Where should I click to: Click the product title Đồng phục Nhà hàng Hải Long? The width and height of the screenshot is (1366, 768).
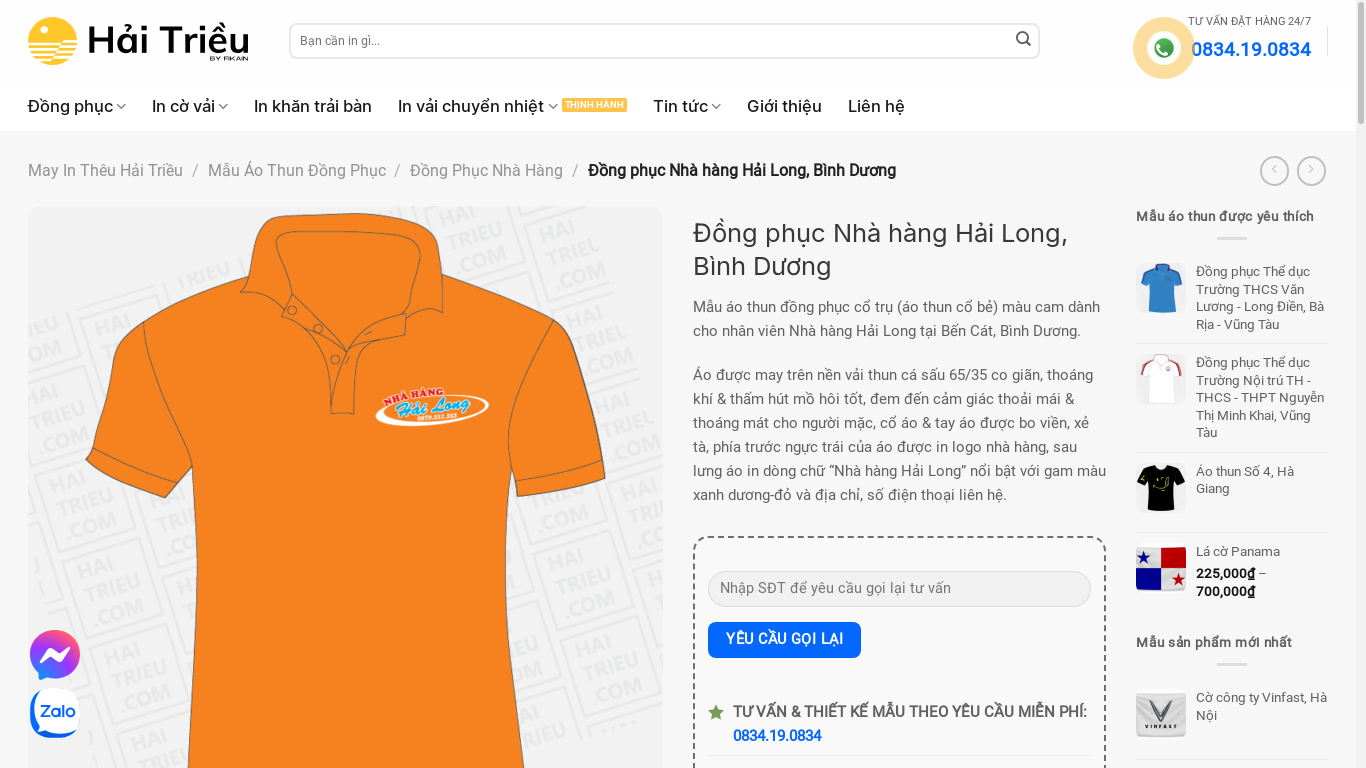880,249
